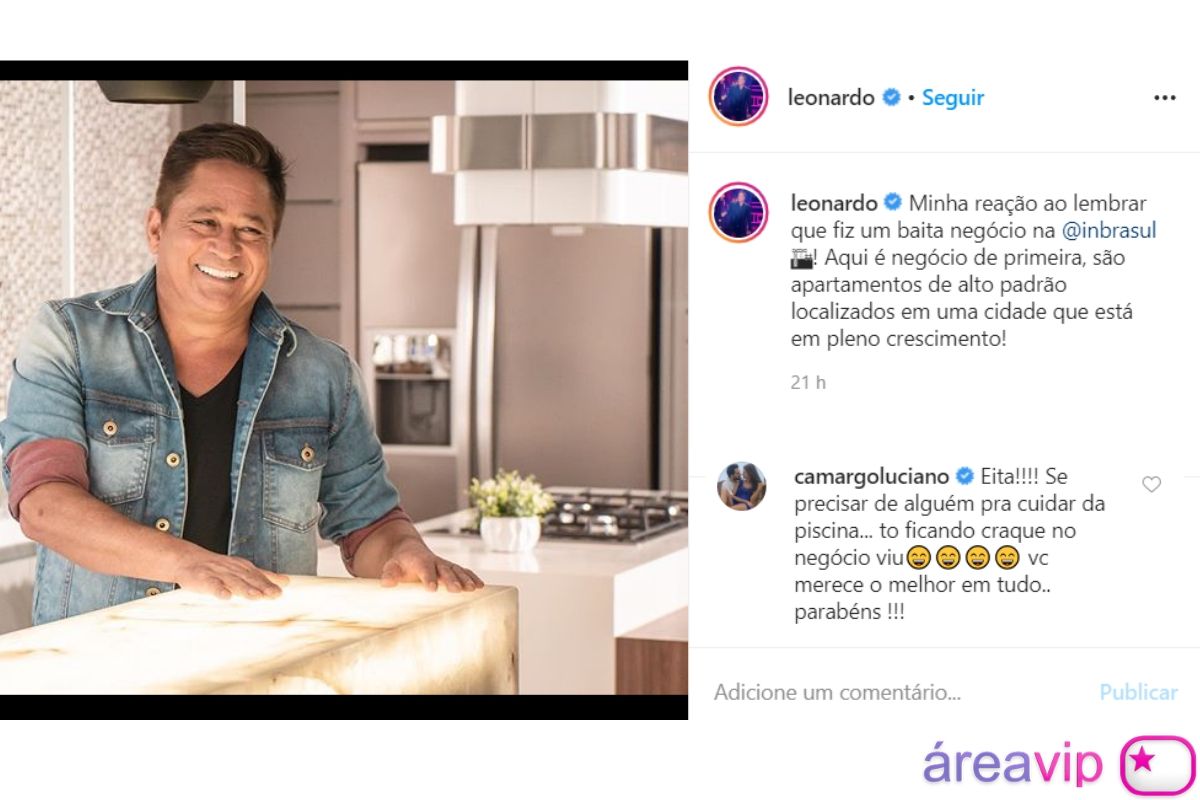Image resolution: width=1200 pixels, height=800 pixels.
Task: Open camargoluciano's profile avatar
Action: click(x=741, y=487)
